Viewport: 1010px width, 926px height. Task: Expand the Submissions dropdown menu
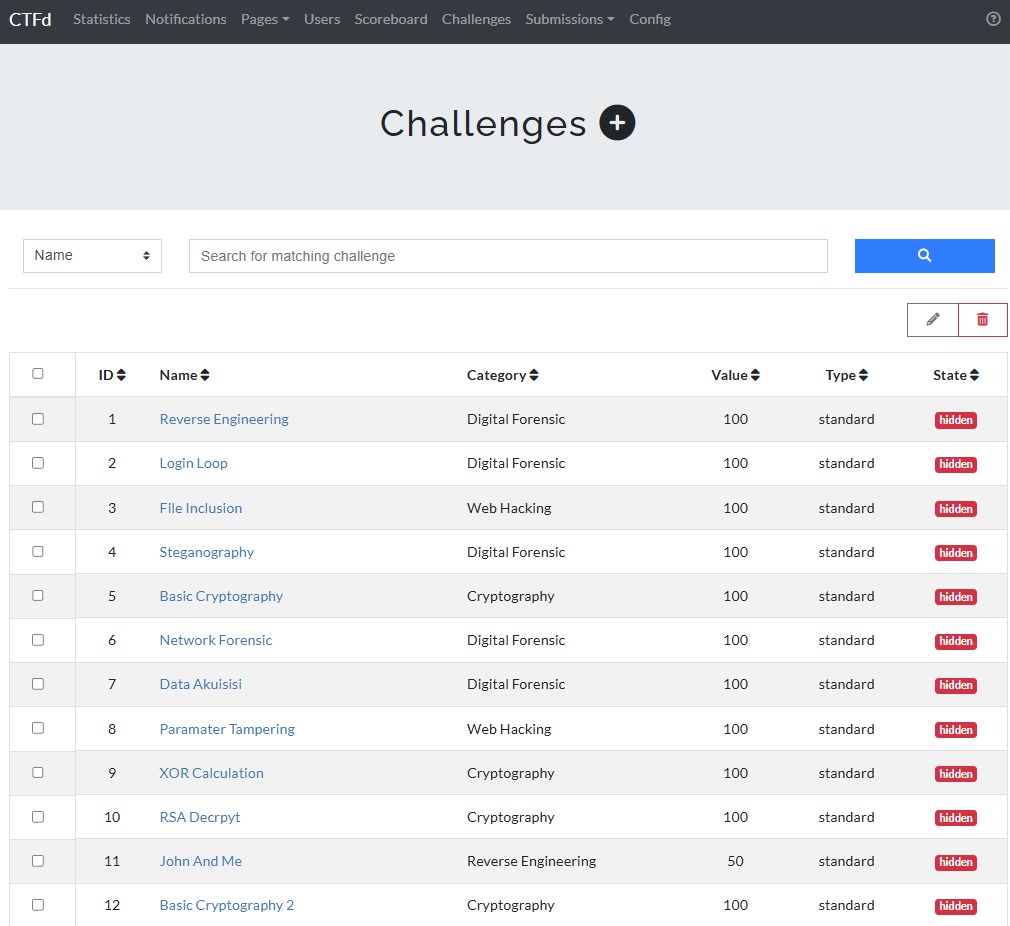(569, 19)
